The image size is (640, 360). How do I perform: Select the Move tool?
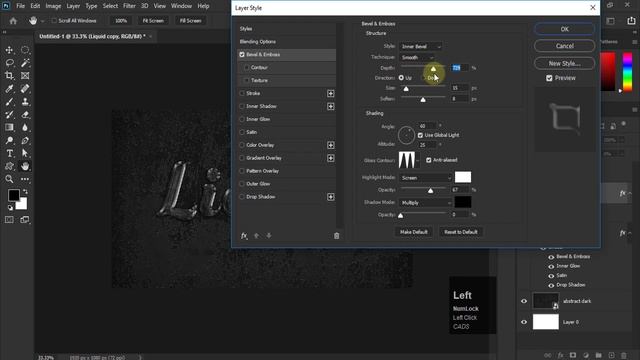pyautogui.click(x=9, y=50)
